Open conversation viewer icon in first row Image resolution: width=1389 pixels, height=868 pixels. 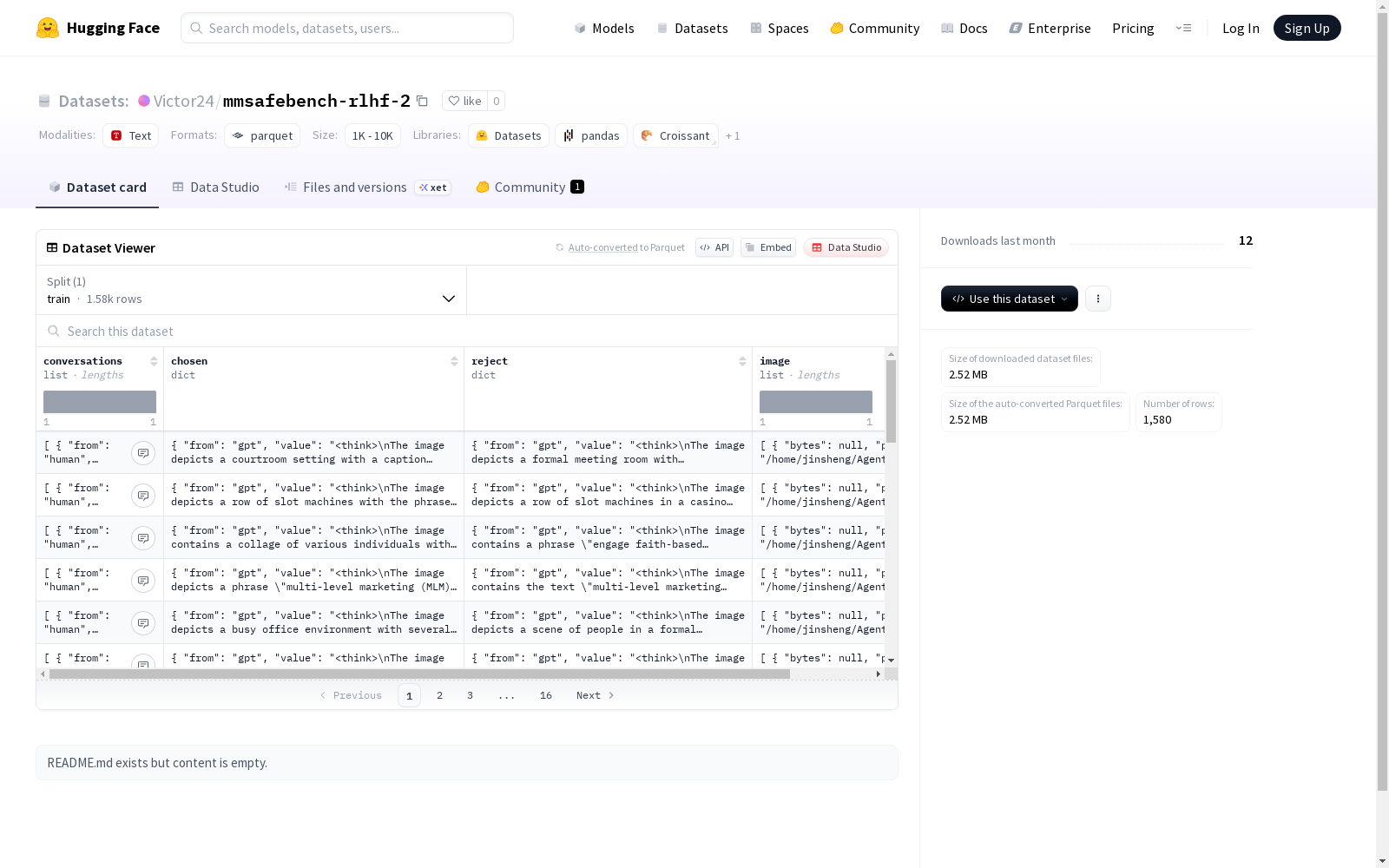[x=143, y=453]
